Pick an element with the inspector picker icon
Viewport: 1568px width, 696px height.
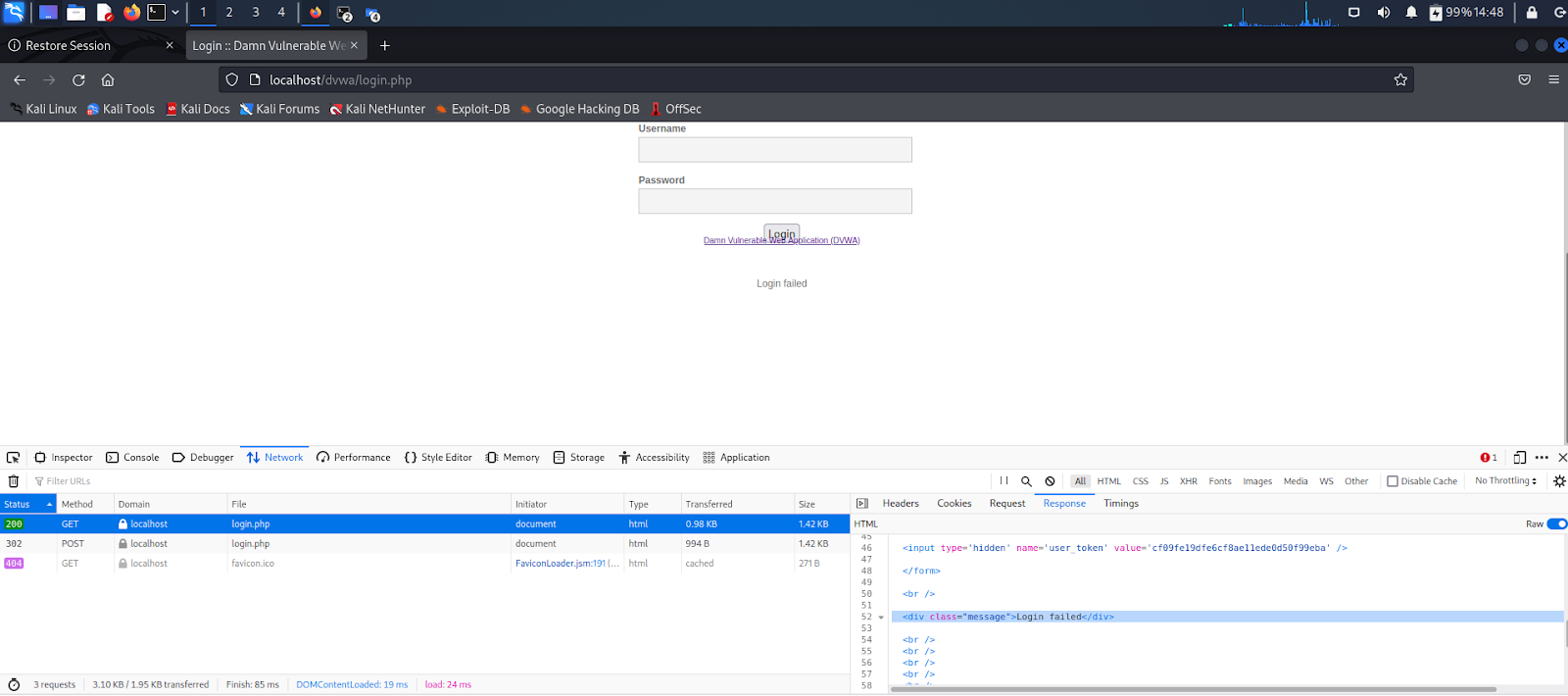tap(13, 458)
